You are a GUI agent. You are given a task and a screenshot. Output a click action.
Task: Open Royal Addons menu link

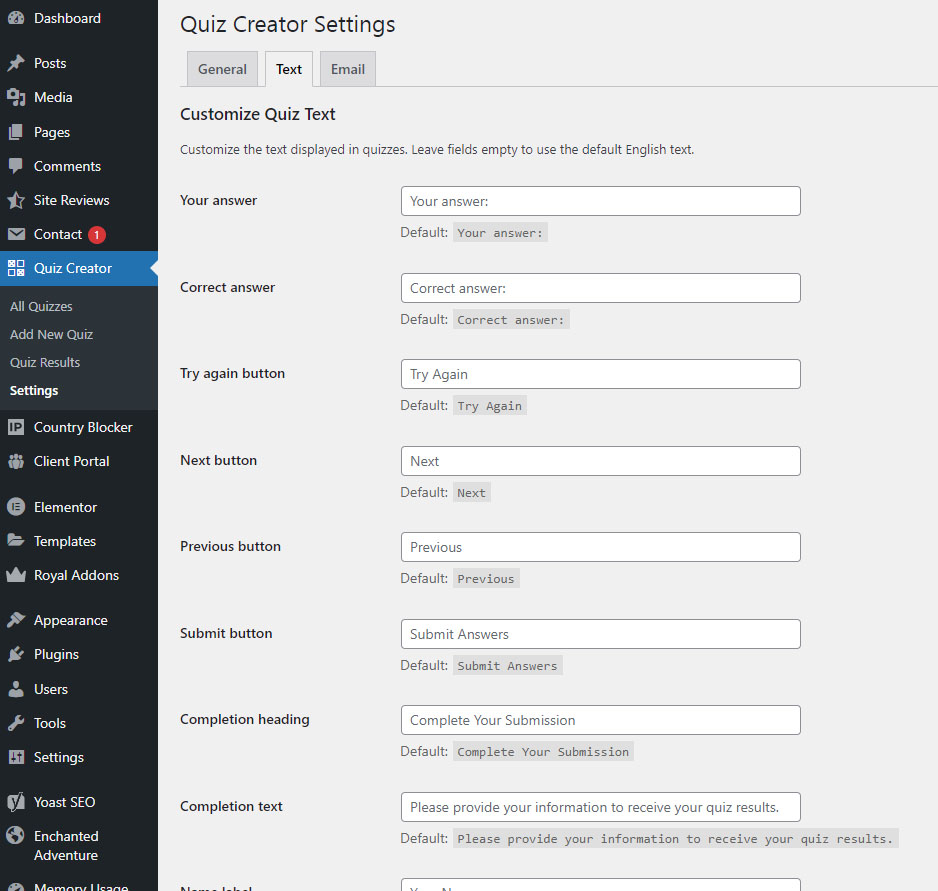tap(79, 575)
